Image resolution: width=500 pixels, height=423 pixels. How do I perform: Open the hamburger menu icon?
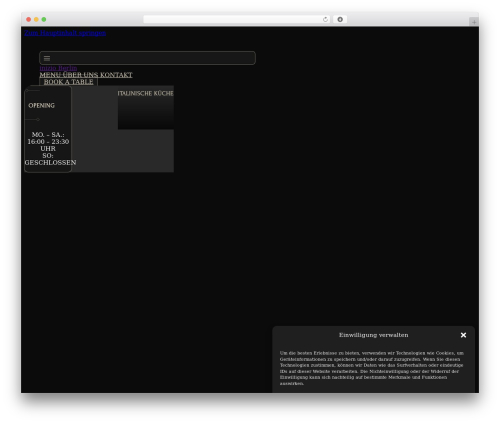tap(47, 58)
